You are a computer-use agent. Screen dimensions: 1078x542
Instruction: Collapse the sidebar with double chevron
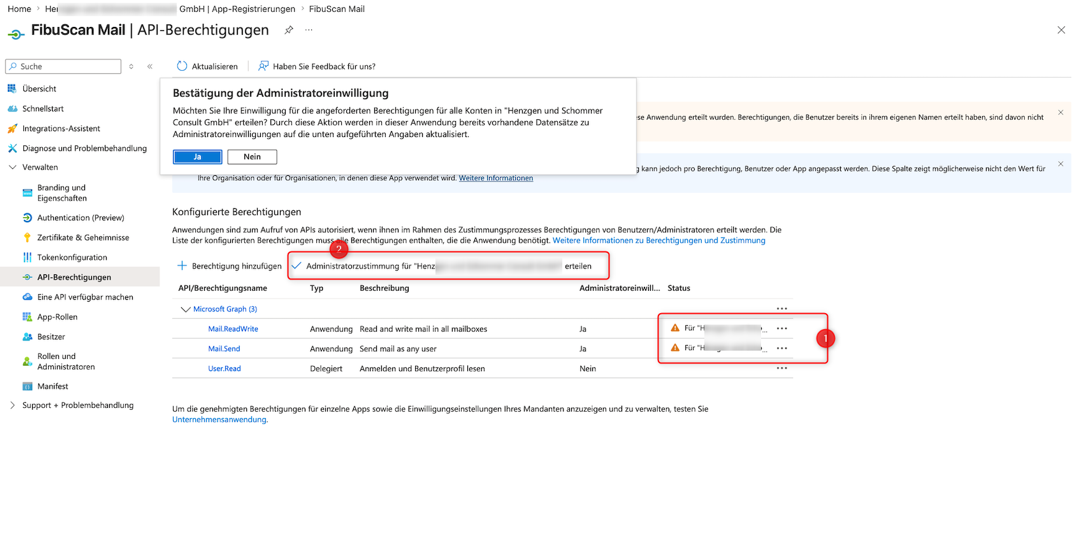[x=150, y=67]
